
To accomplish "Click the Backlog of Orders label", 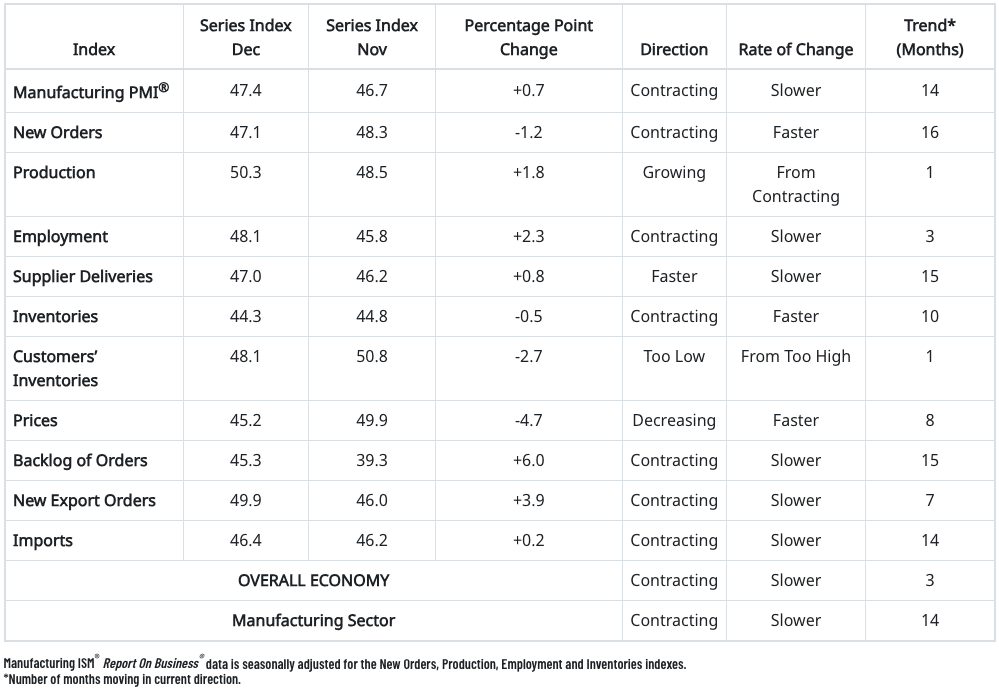I will [x=80, y=460].
